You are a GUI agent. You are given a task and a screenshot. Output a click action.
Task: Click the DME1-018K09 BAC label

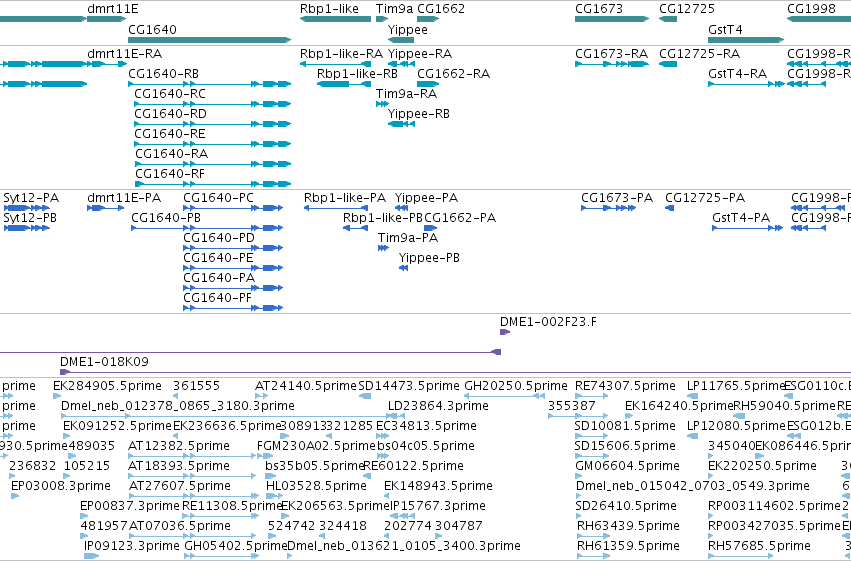pyautogui.click(x=104, y=362)
